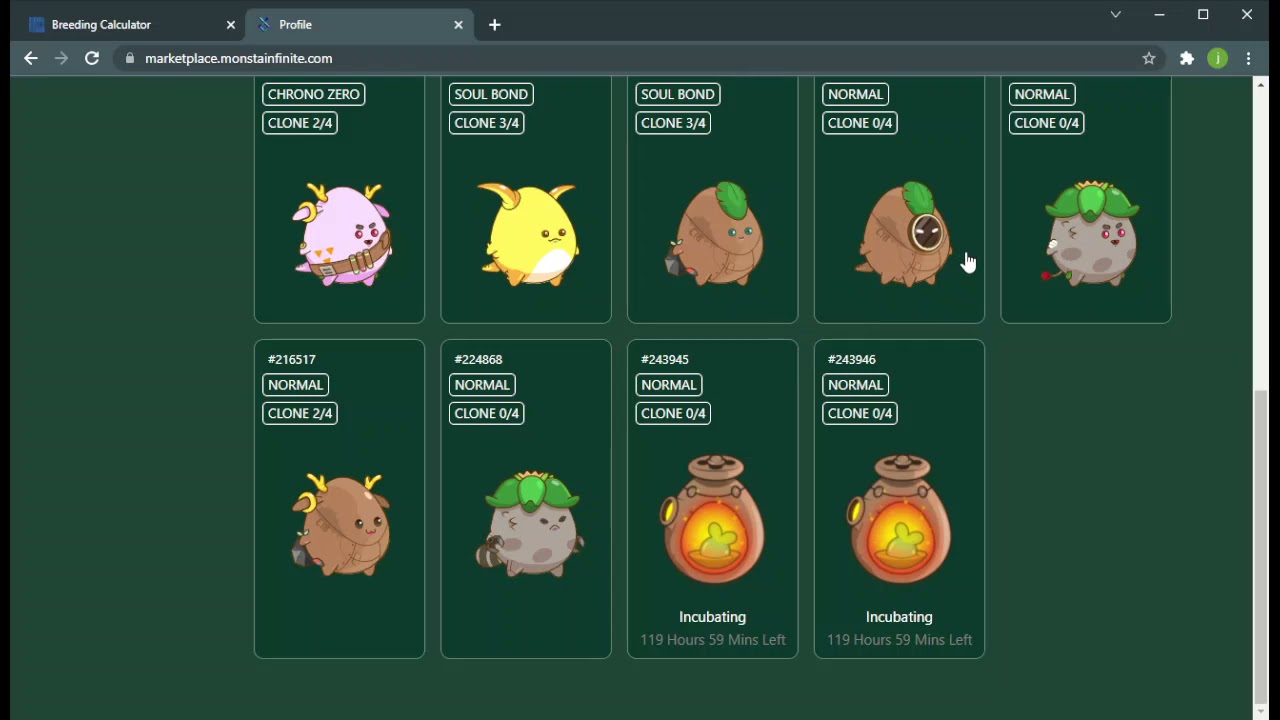Go back to the previous page
This screenshot has height=720, width=1280.
pos(31,58)
